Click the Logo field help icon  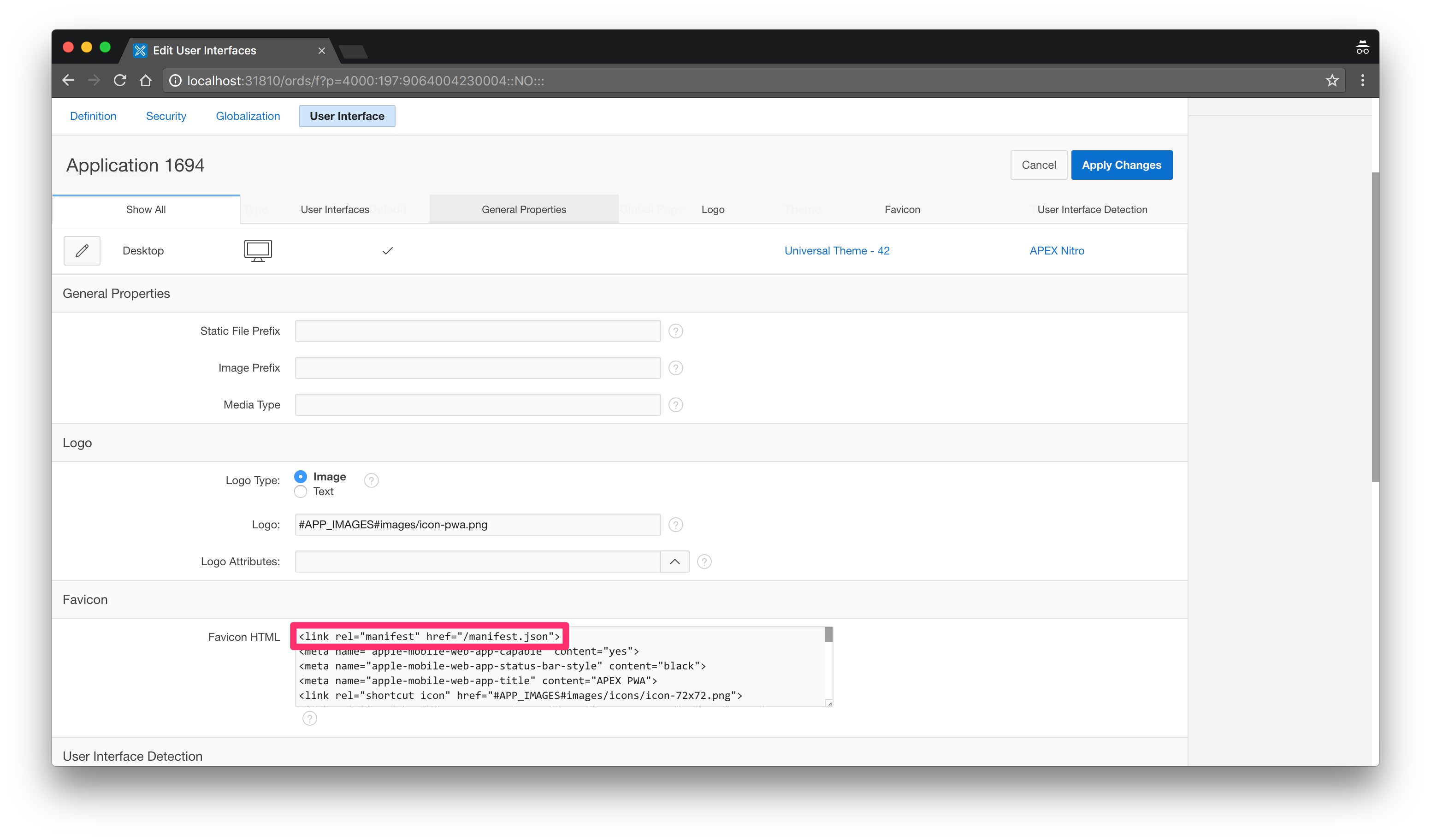675,525
